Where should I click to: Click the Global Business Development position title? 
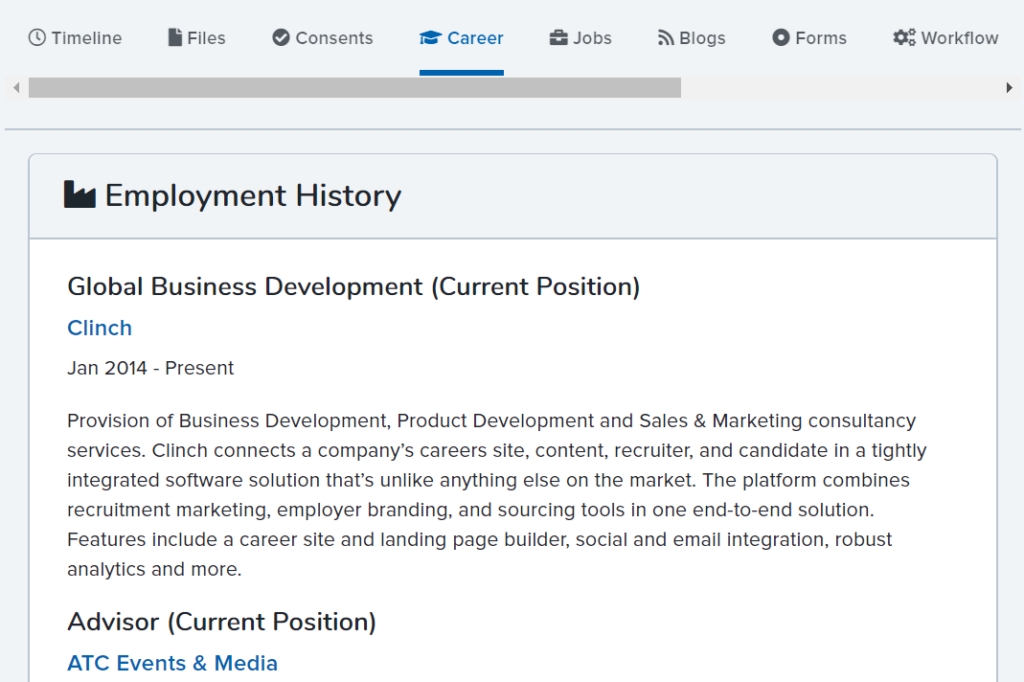(x=353, y=287)
